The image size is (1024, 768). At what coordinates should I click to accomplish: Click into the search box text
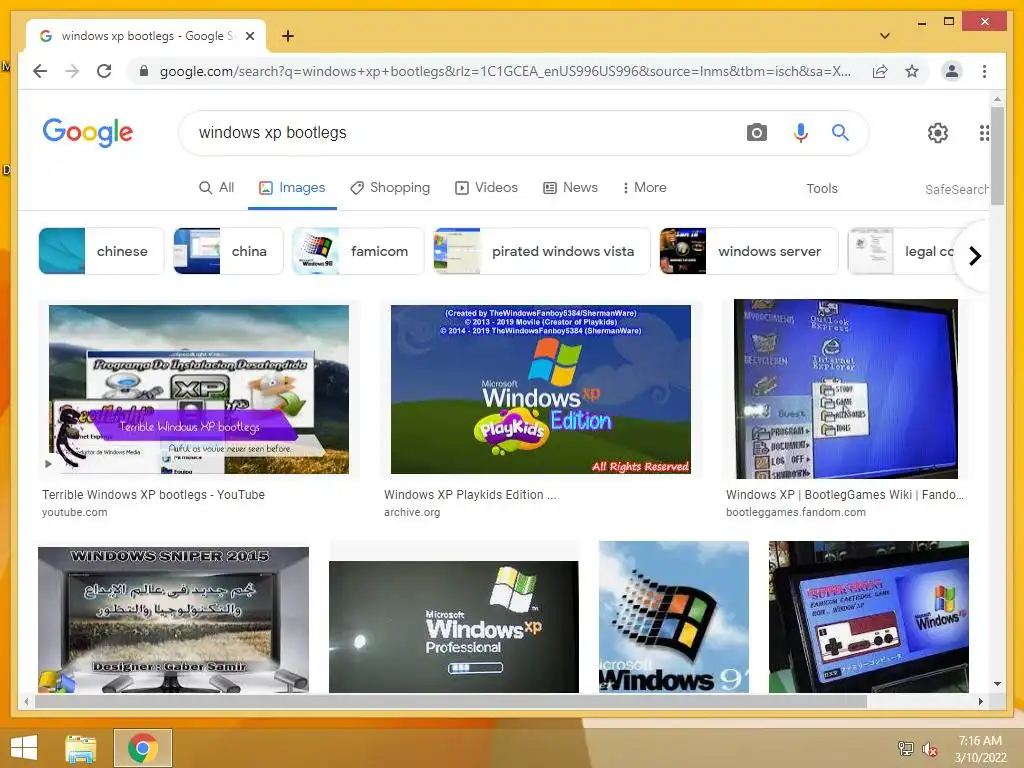[x=273, y=133]
